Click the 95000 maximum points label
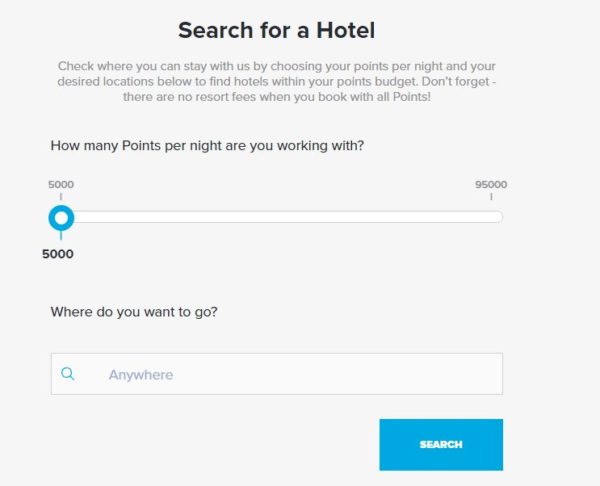The height and width of the screenshot is (486, 600). click(x=491, y=184)
